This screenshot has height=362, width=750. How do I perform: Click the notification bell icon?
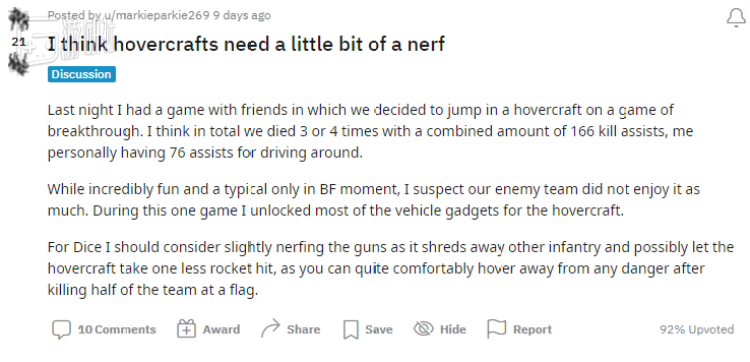coord(736,18)
